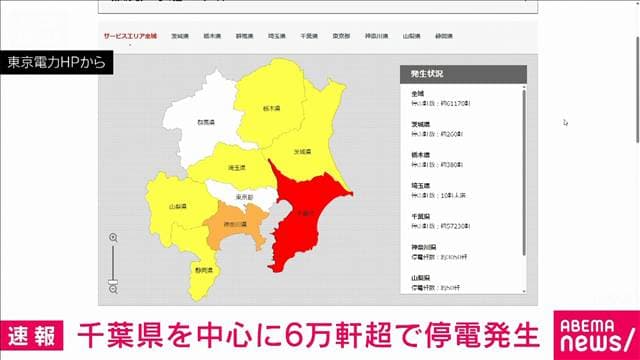Select the 神奈川県 tab
The width and height of the screenshot is (640, 360).
[376, 36]
